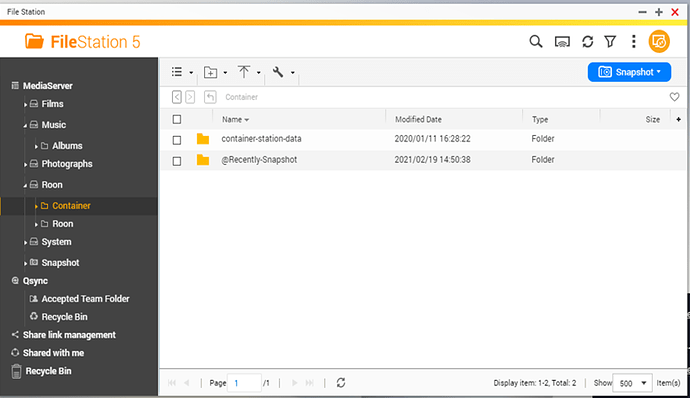This screenshot has width=690, height=398.
Task: Open the Snapshot dropdown button
Action: tap(629, 72)
